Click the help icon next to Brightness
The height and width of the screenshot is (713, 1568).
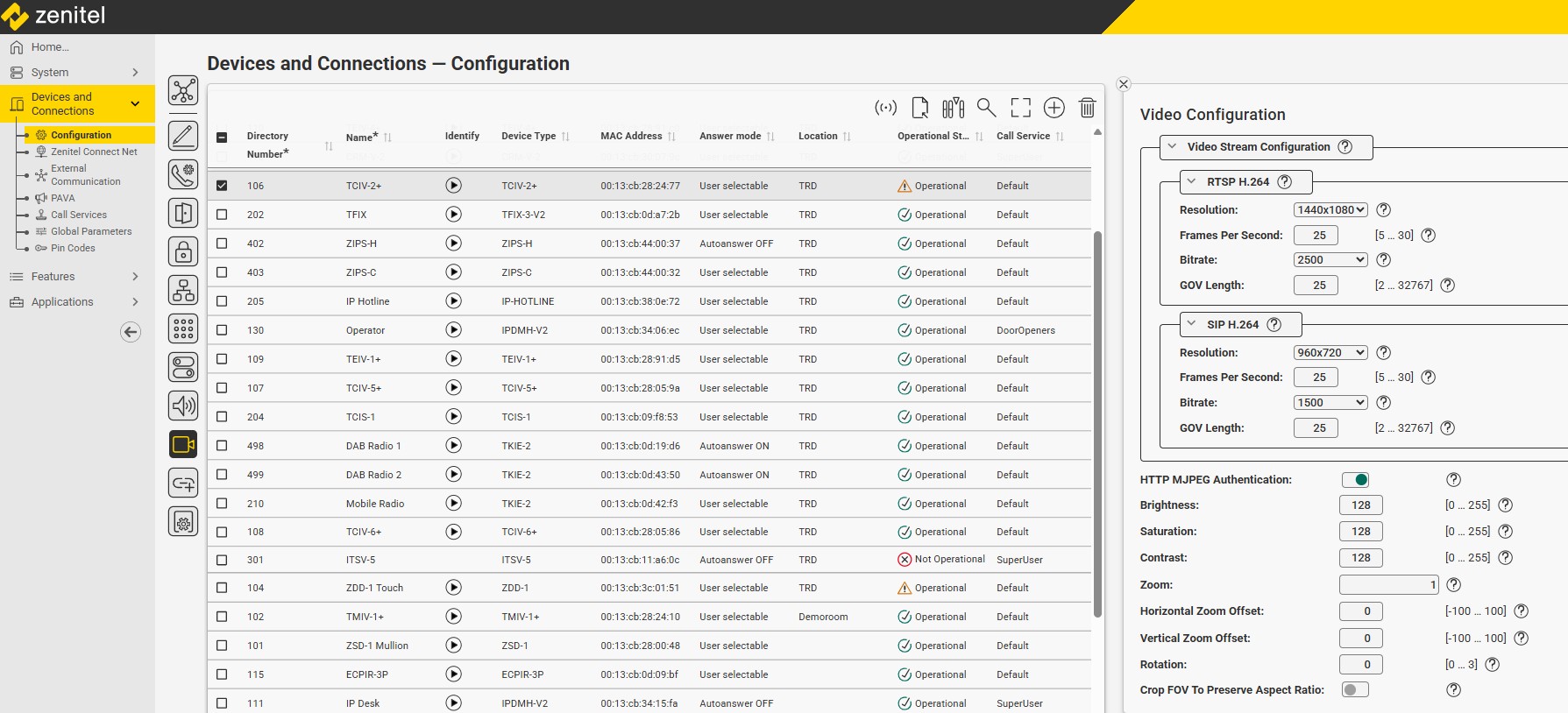pos(1506,505)
